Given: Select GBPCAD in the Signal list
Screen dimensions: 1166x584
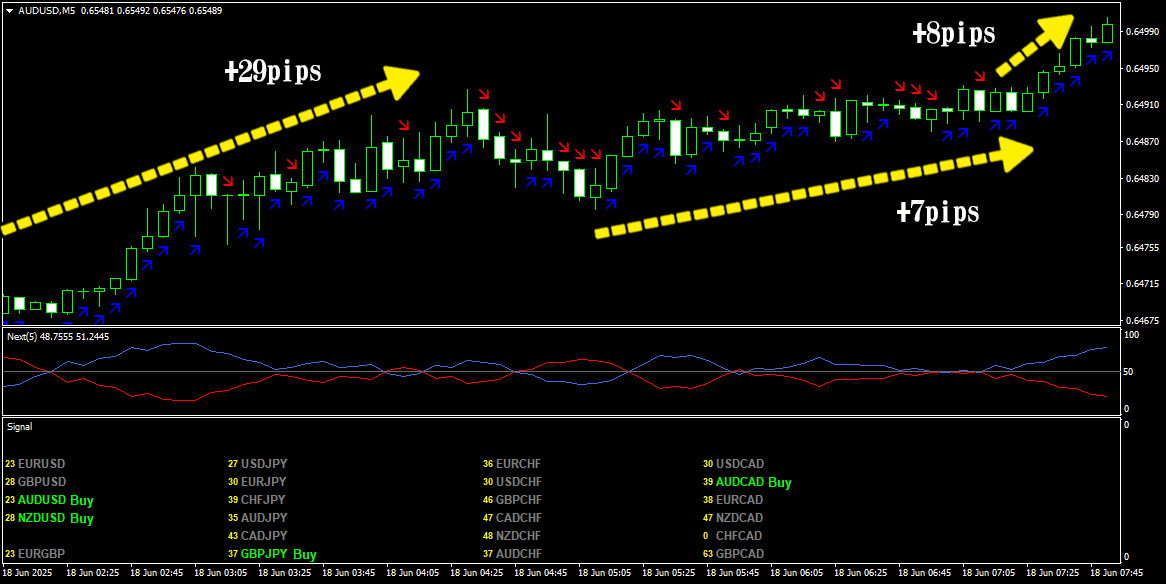Looking at the screenshot, I should coord(740,553).
